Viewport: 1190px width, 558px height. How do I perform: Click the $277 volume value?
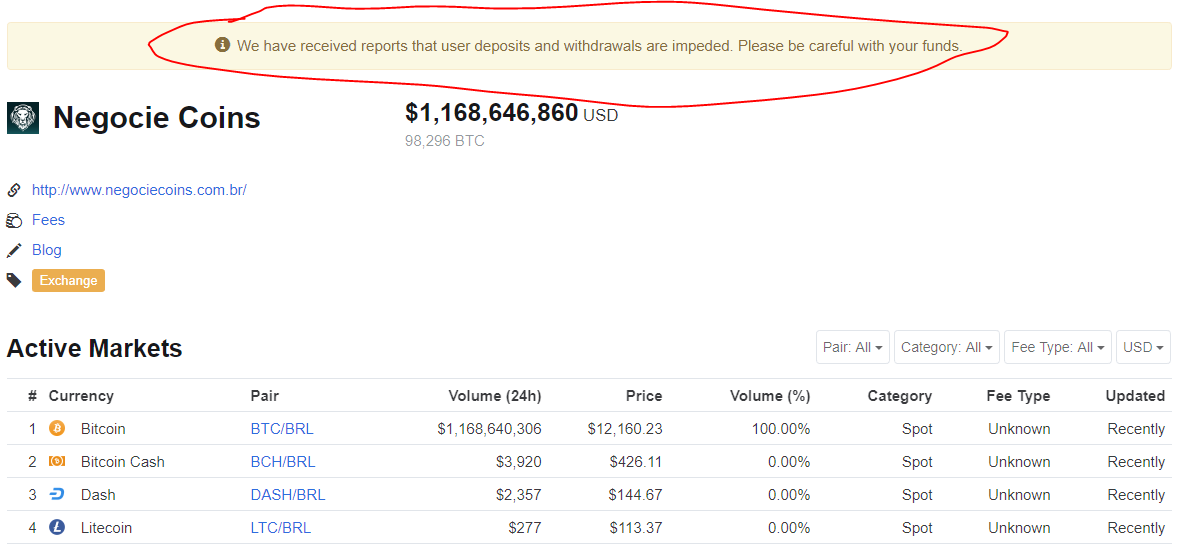pos(525,528)
